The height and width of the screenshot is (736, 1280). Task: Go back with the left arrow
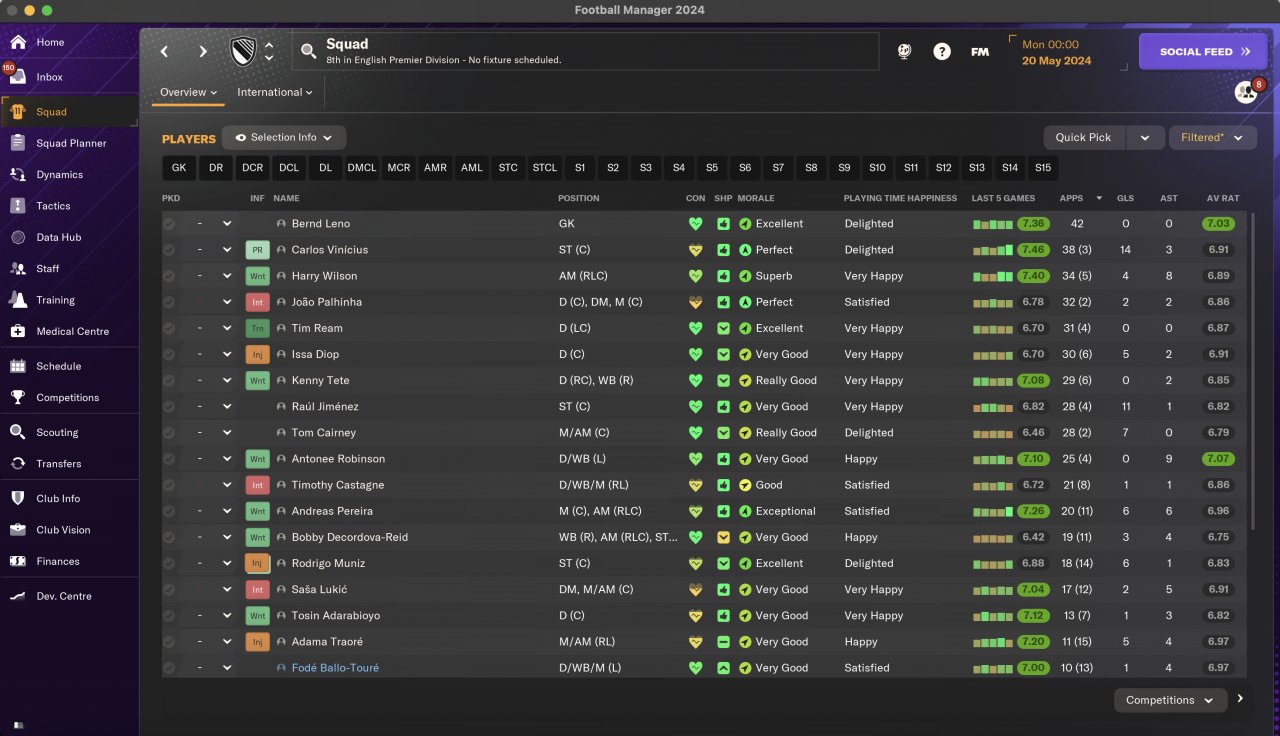click(165, 51)
